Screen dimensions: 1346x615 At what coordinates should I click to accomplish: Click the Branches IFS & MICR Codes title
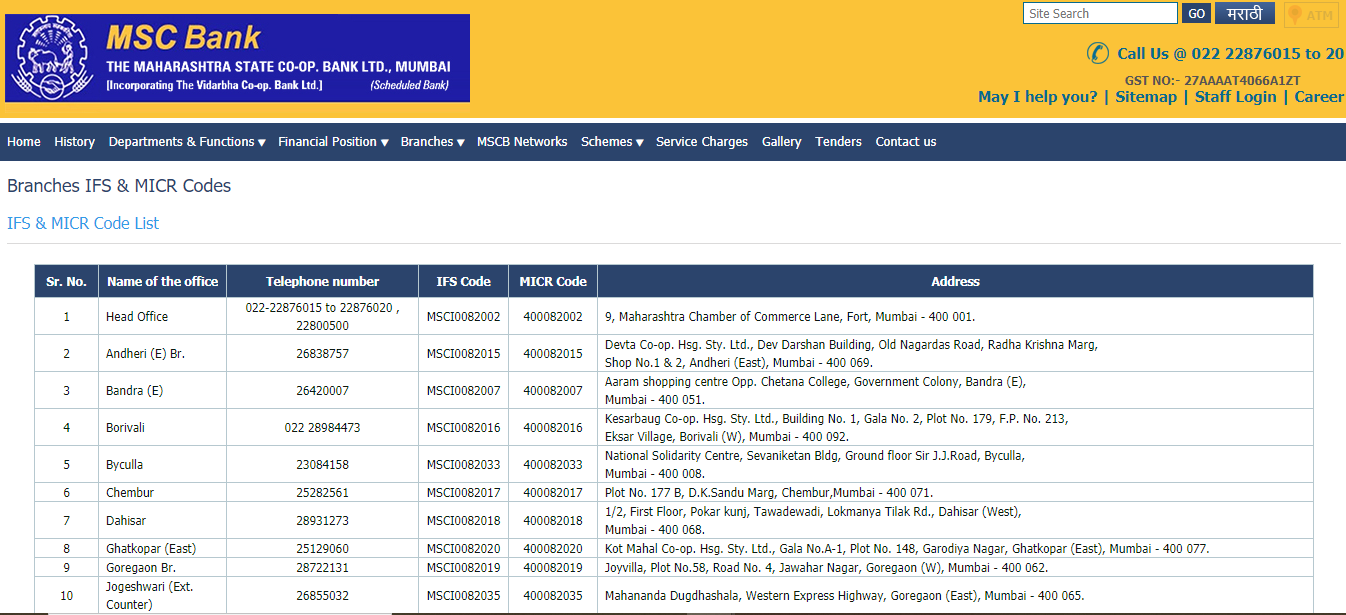[119, 186]
